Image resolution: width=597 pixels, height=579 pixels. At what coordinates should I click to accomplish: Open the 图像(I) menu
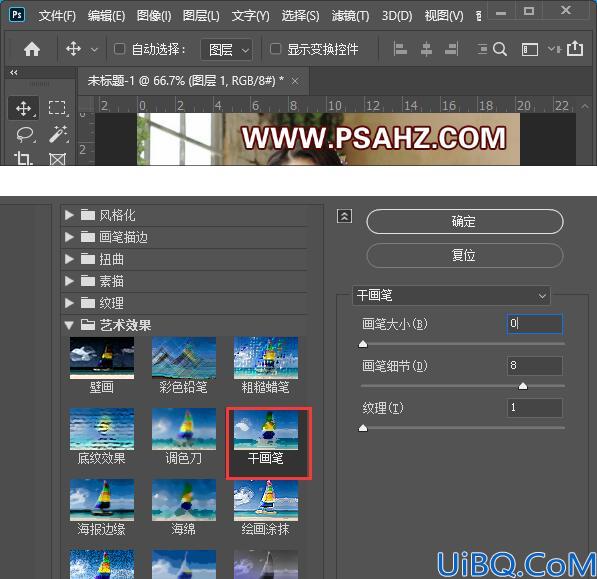(x=154, y=16)
